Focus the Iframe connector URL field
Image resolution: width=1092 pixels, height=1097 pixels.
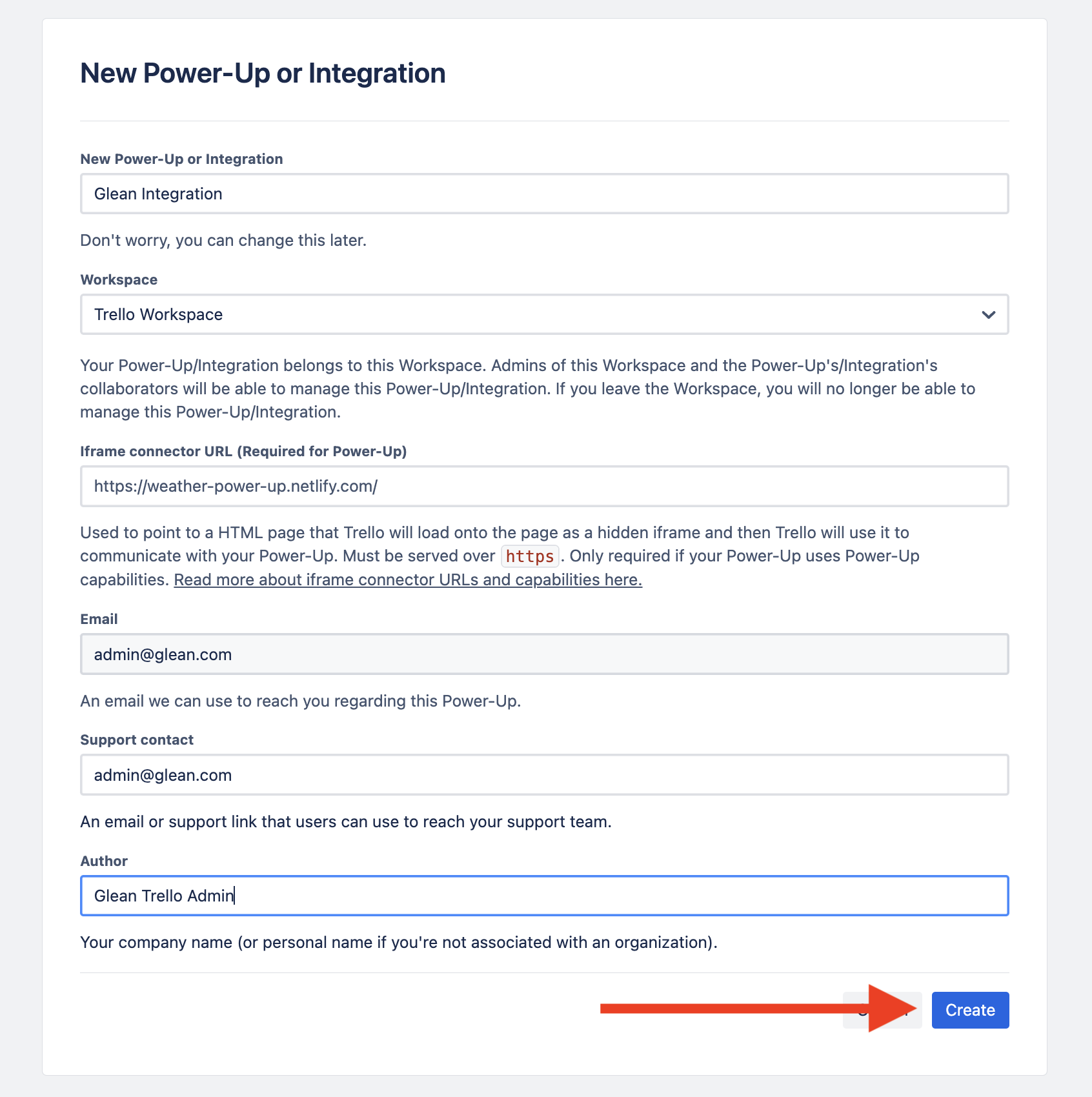click(544, 486)
